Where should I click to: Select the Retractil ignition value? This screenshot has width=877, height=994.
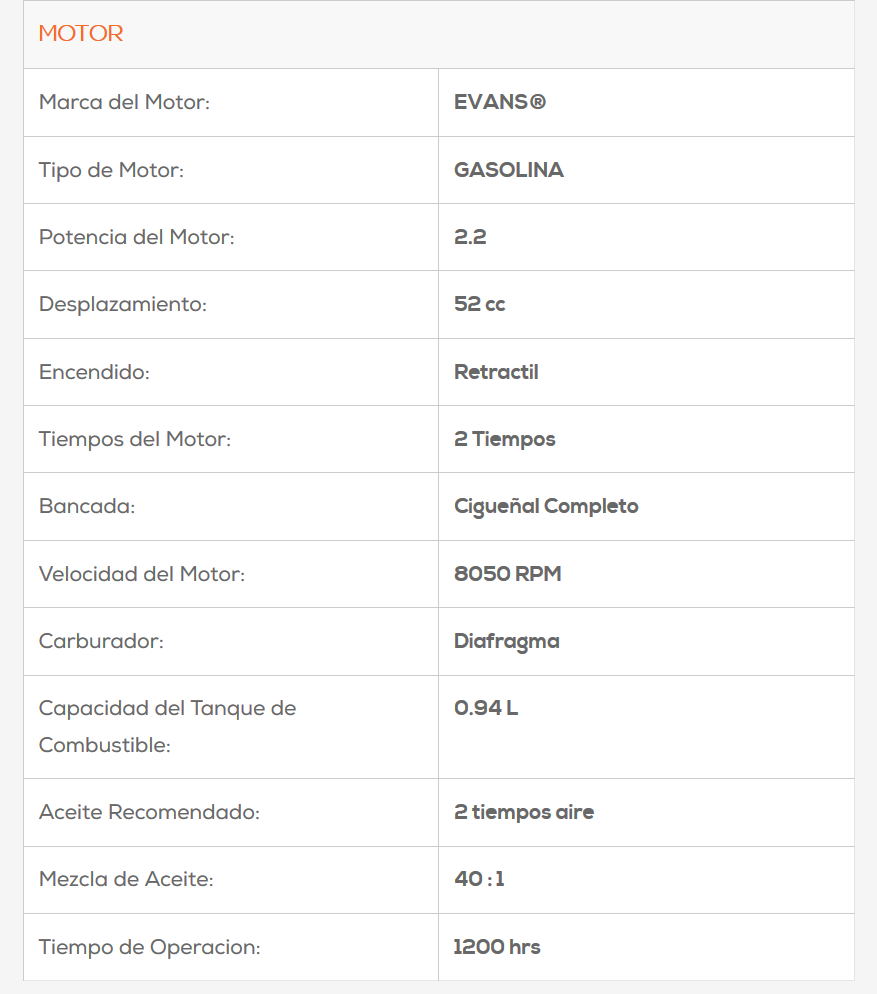[x=496, y=372]
